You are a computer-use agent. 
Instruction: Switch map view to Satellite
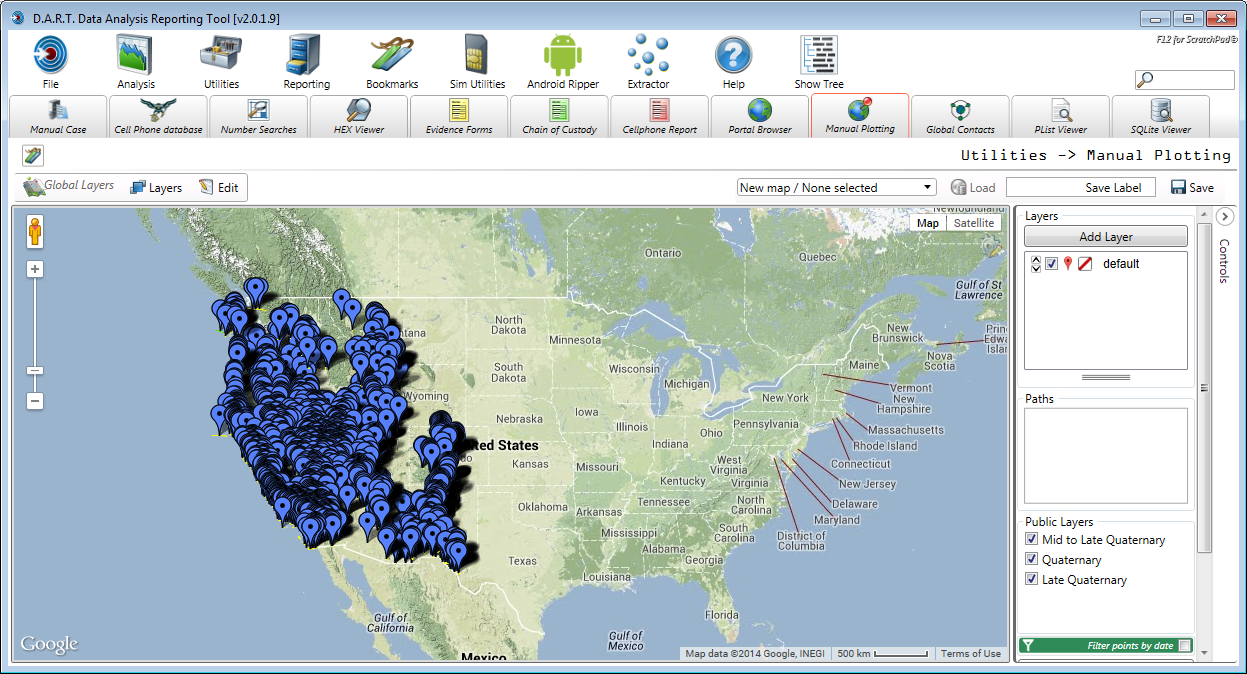974,223
